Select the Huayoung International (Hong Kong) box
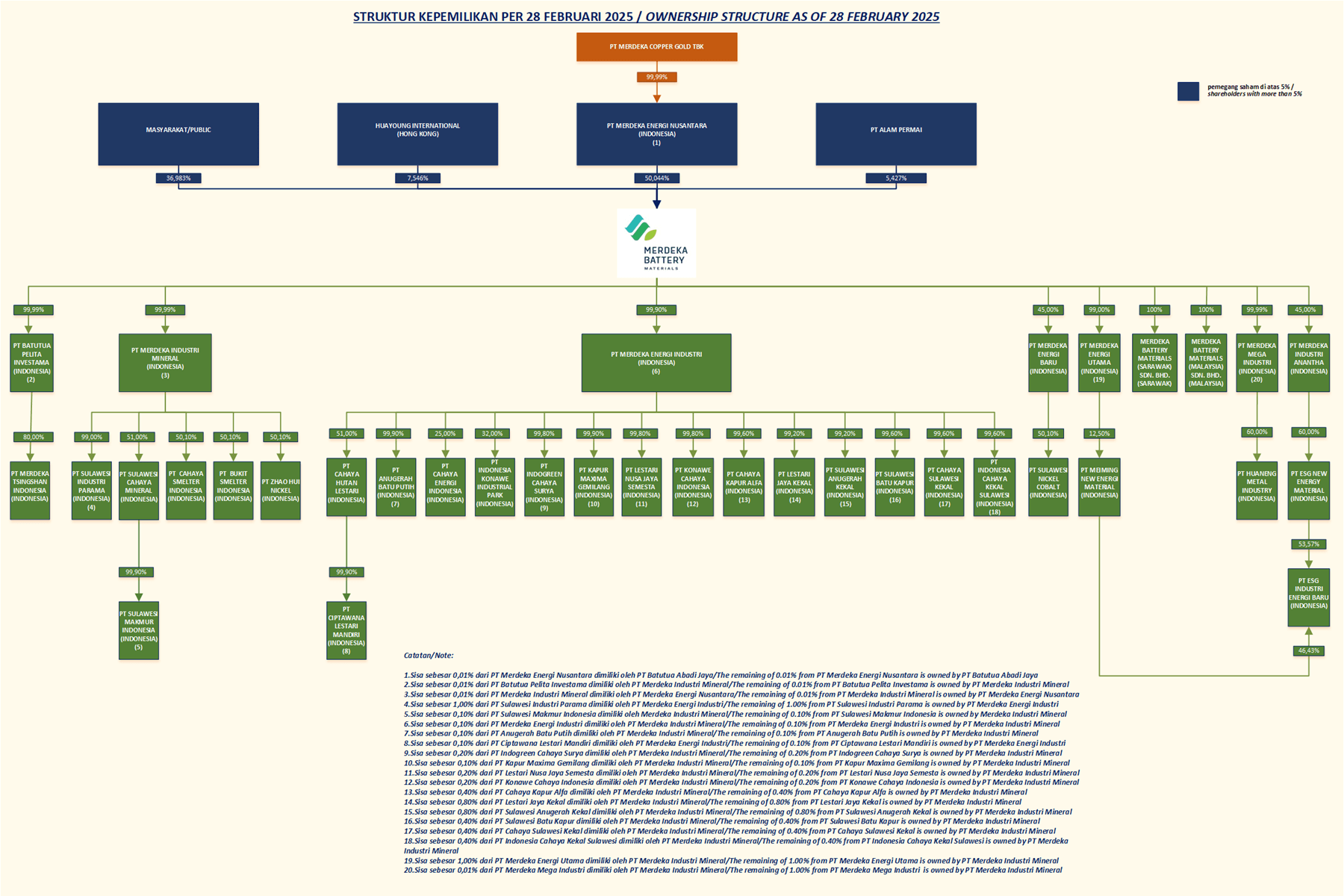The width and height of the screenshot is (1344, 896). 417,134
